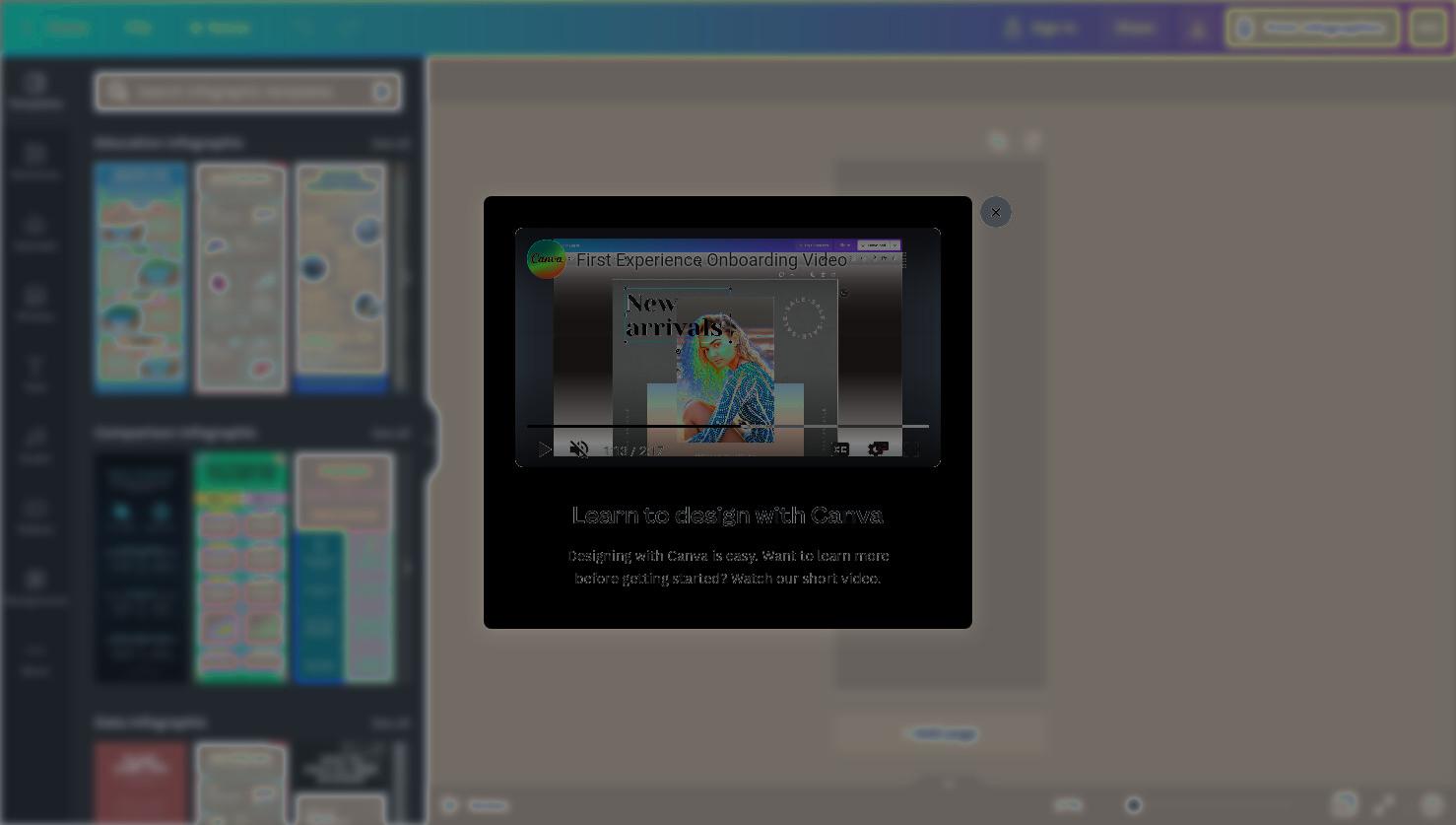Close the onboarding video dialog
This screenshot has width=1456, height=825.
pyautogui.click(x=995, y=212)
